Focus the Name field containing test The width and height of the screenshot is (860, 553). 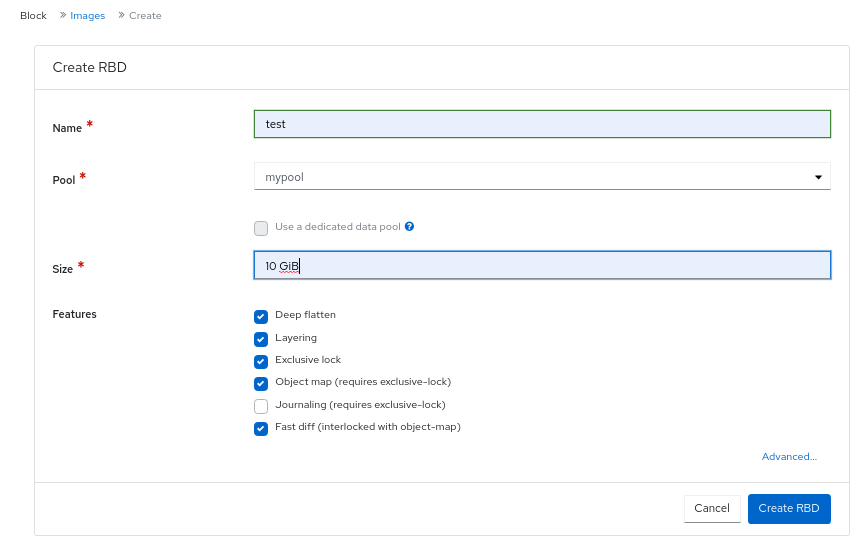point(542,124)
